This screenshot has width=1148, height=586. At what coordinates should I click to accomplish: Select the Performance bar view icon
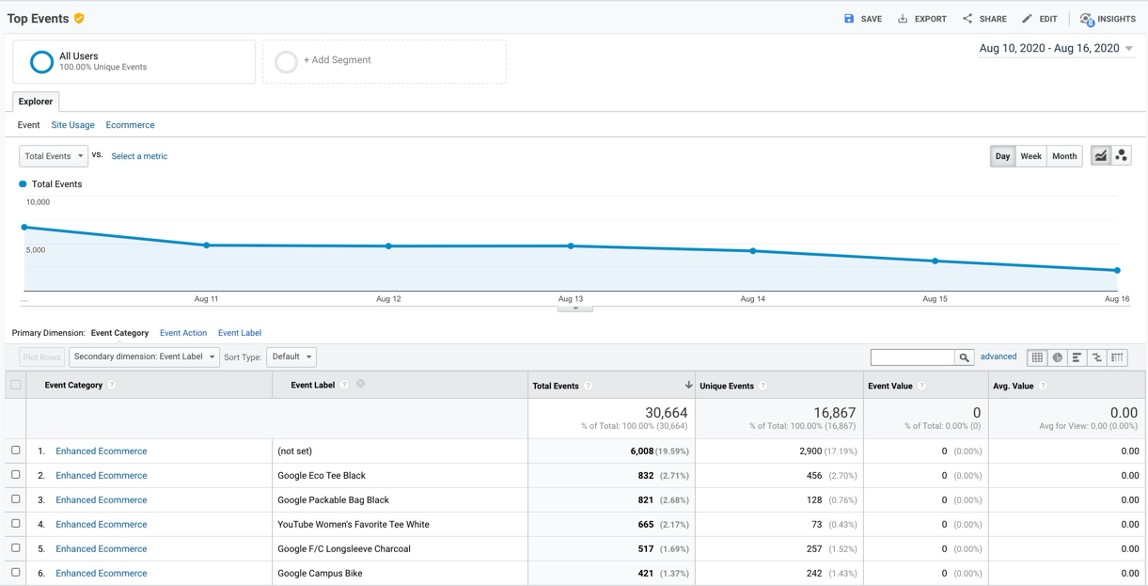pos(1077,357)
